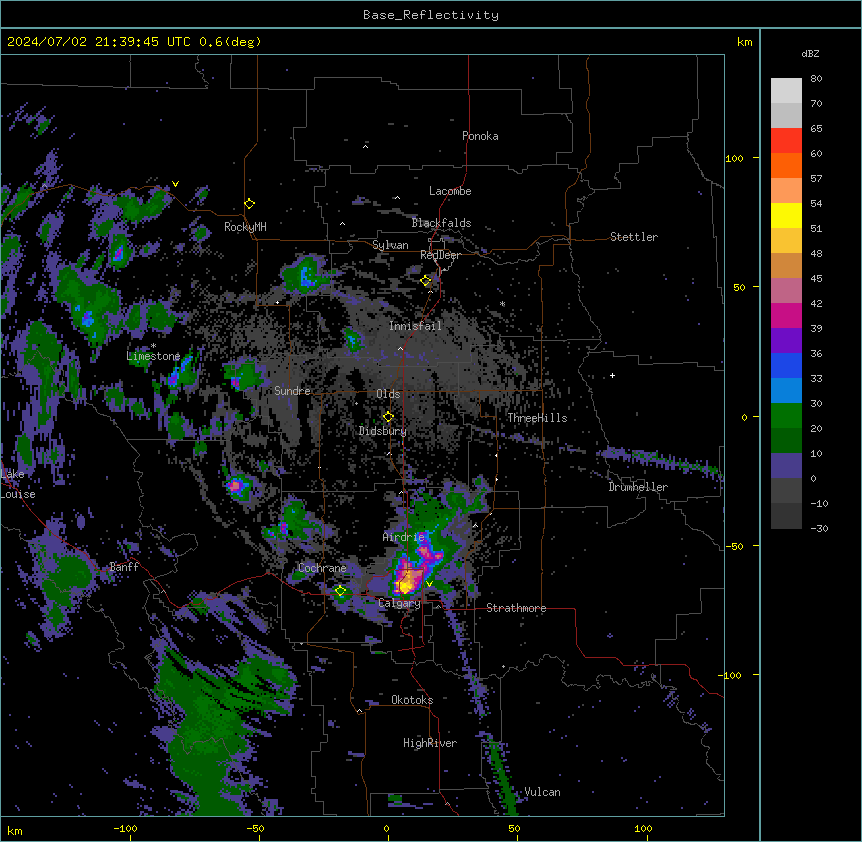Click the yellow diamond marker near RockyMH
862x842 pixels.
[x=250, y=204]
